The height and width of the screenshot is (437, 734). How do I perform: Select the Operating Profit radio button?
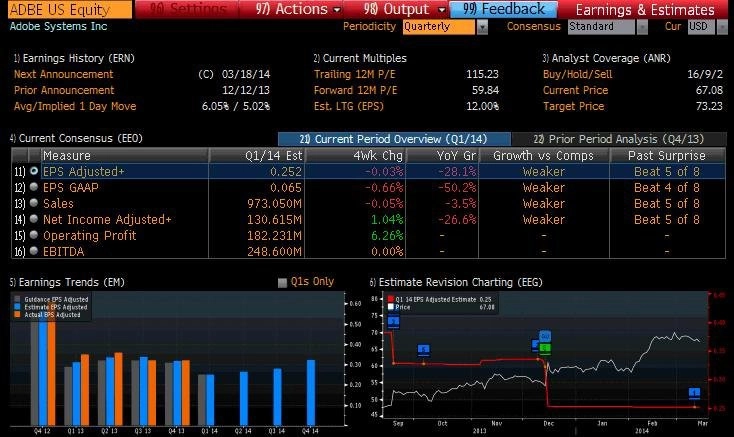tap(34, 235)
